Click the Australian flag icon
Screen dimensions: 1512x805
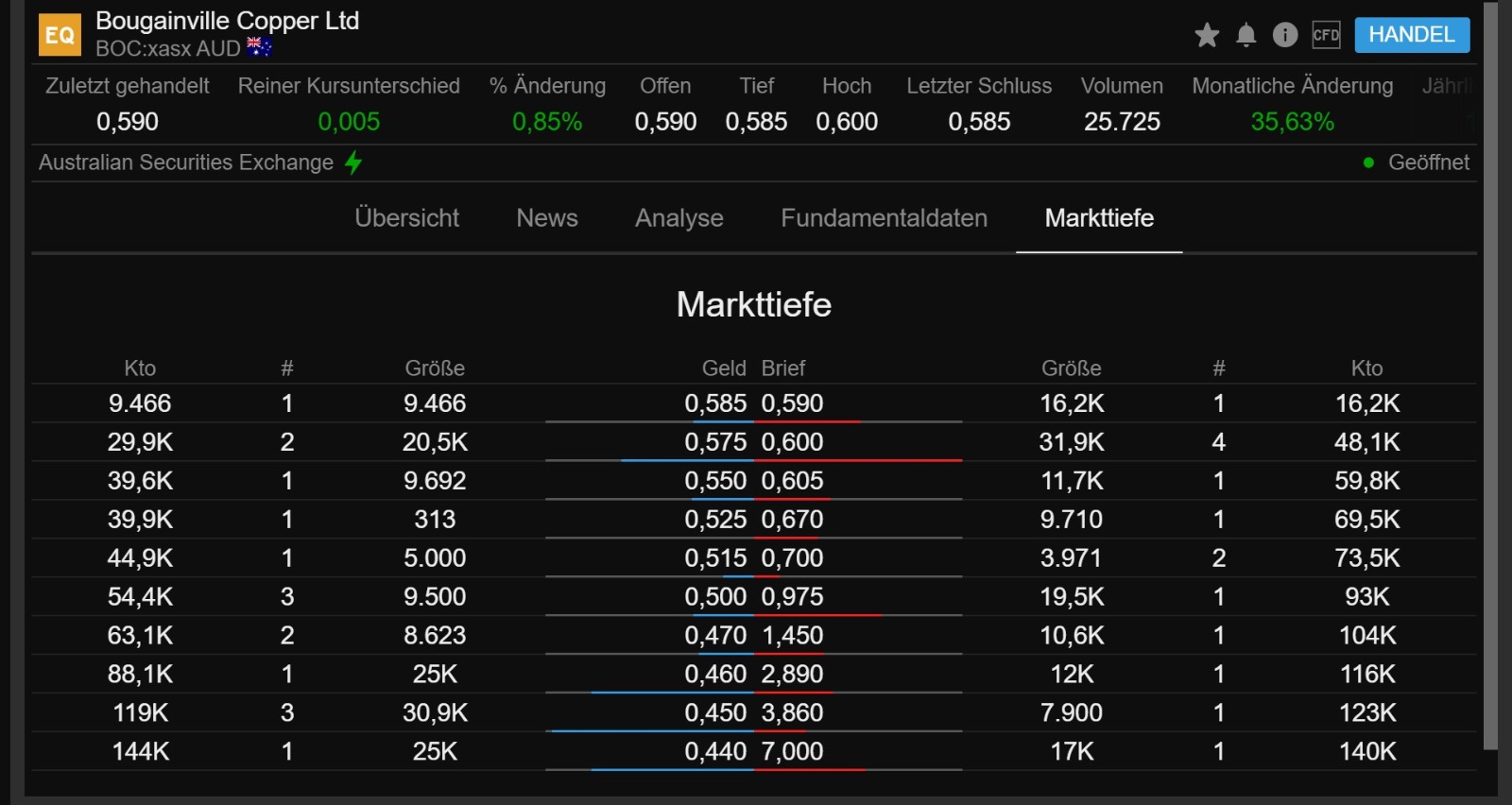(x=259, y=47)
